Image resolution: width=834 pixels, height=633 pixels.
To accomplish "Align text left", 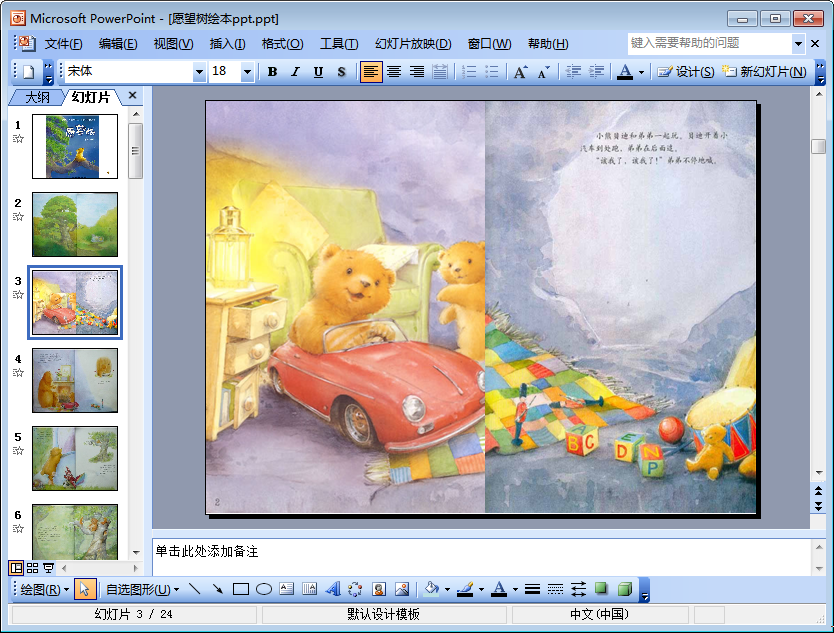I will 371,71.
